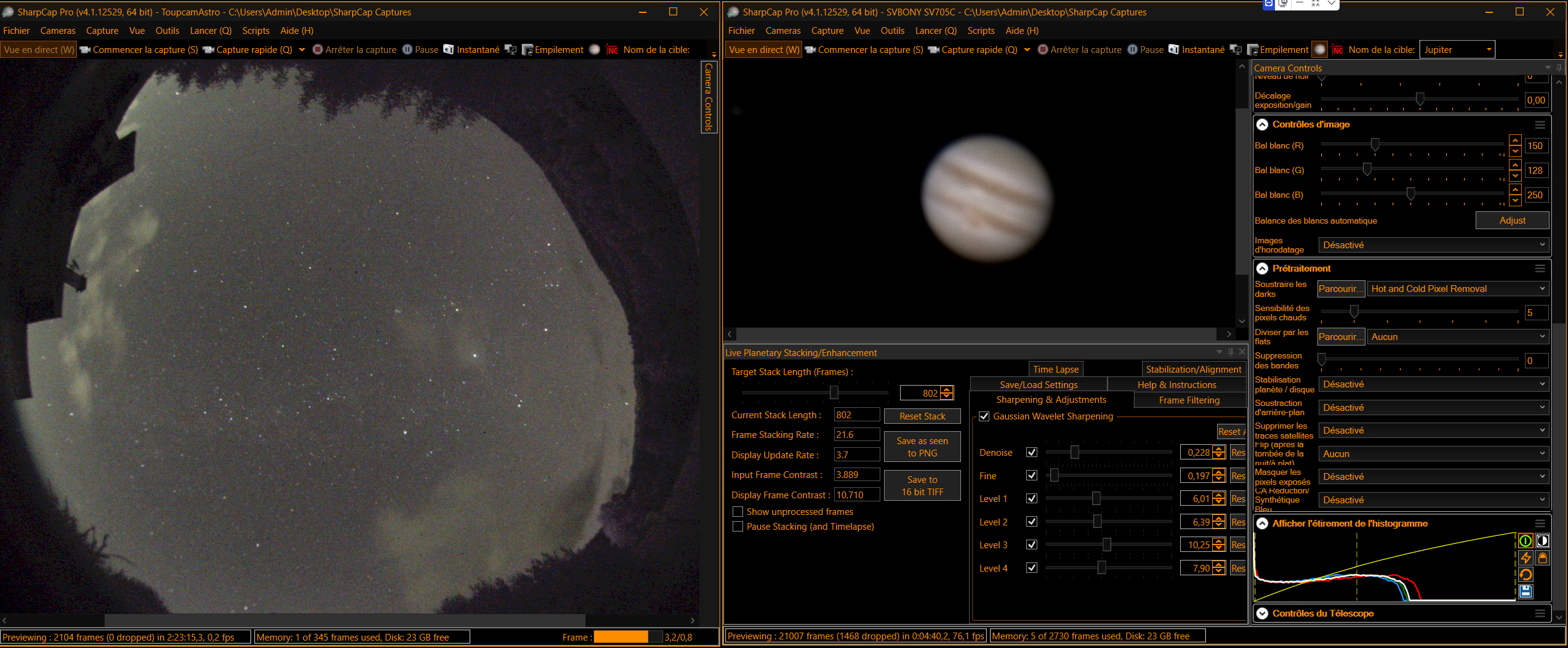Click red NGC icon in SVBONY toolbar
This screenshot has width=1568, height=648.
pyautogui.click(x=1337, y=49)
